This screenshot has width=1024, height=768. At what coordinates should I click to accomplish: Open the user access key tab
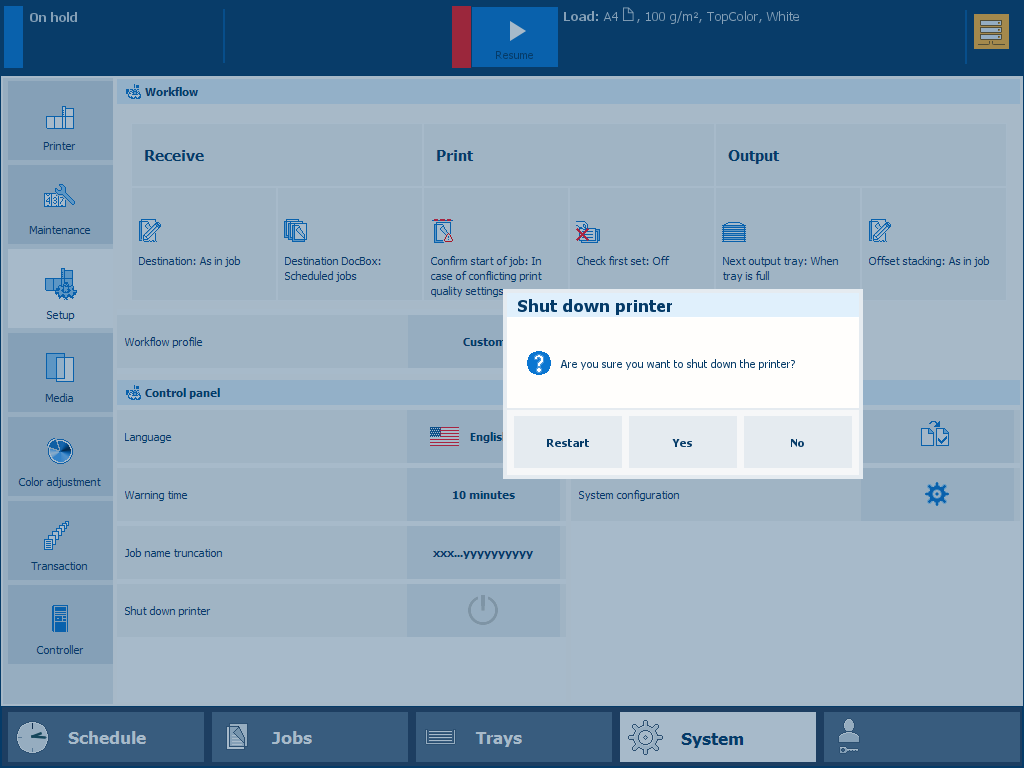[x=921, y=737]
